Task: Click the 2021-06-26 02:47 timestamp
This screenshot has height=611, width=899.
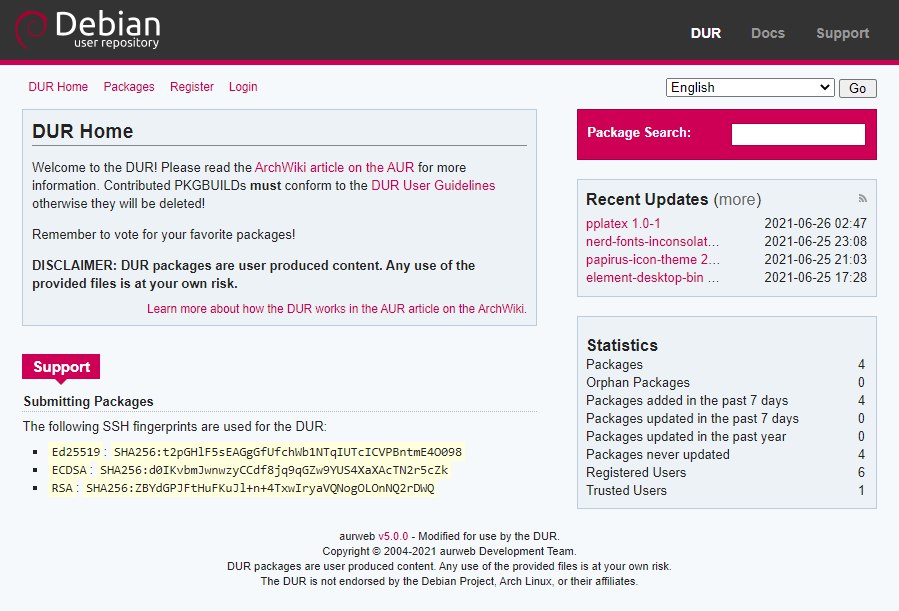Action: pos(815,224)
